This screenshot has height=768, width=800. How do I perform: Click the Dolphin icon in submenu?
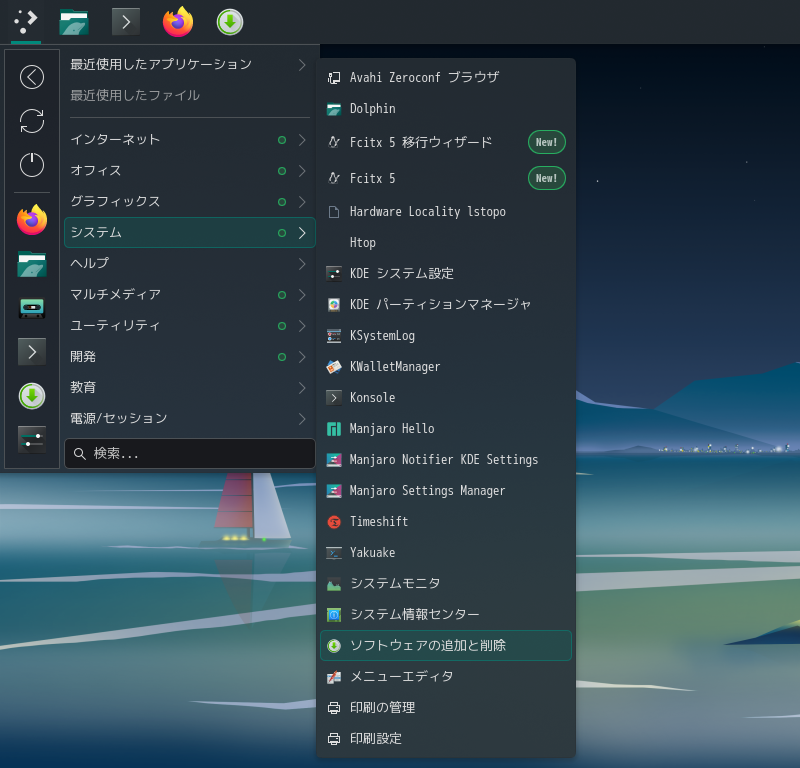[334, 109]
